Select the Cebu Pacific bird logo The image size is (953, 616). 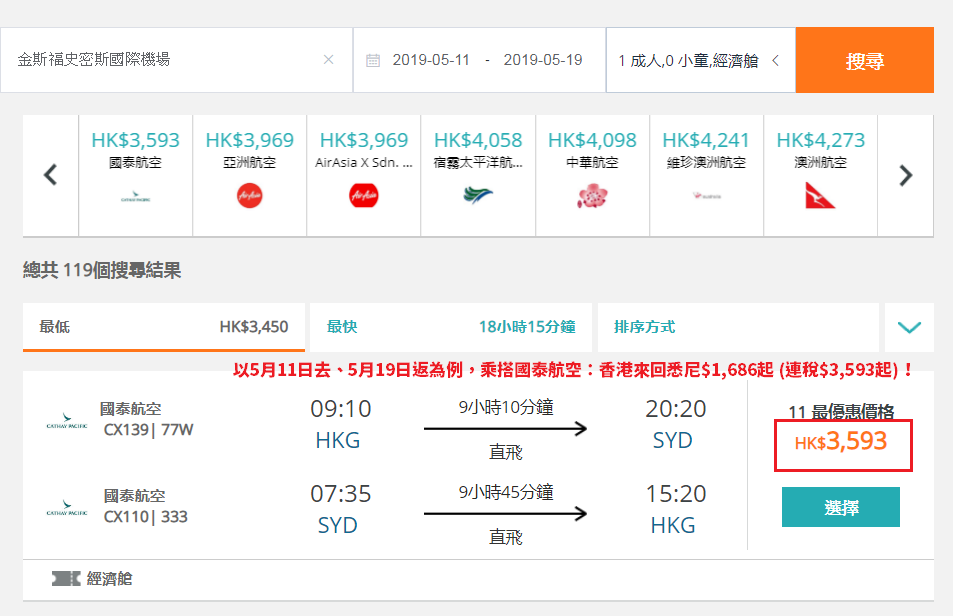tap(478, 195)
